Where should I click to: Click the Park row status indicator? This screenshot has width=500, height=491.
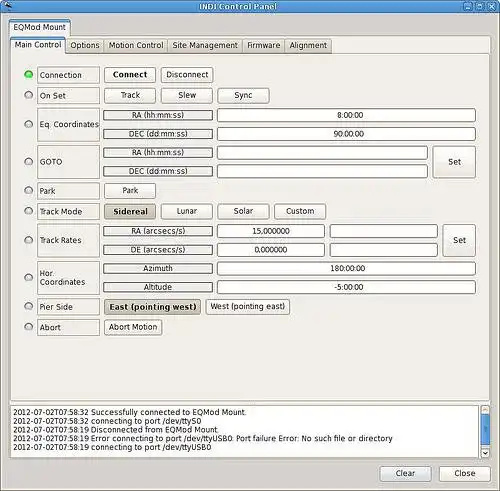pyautogui.click(x=29, y=190)
